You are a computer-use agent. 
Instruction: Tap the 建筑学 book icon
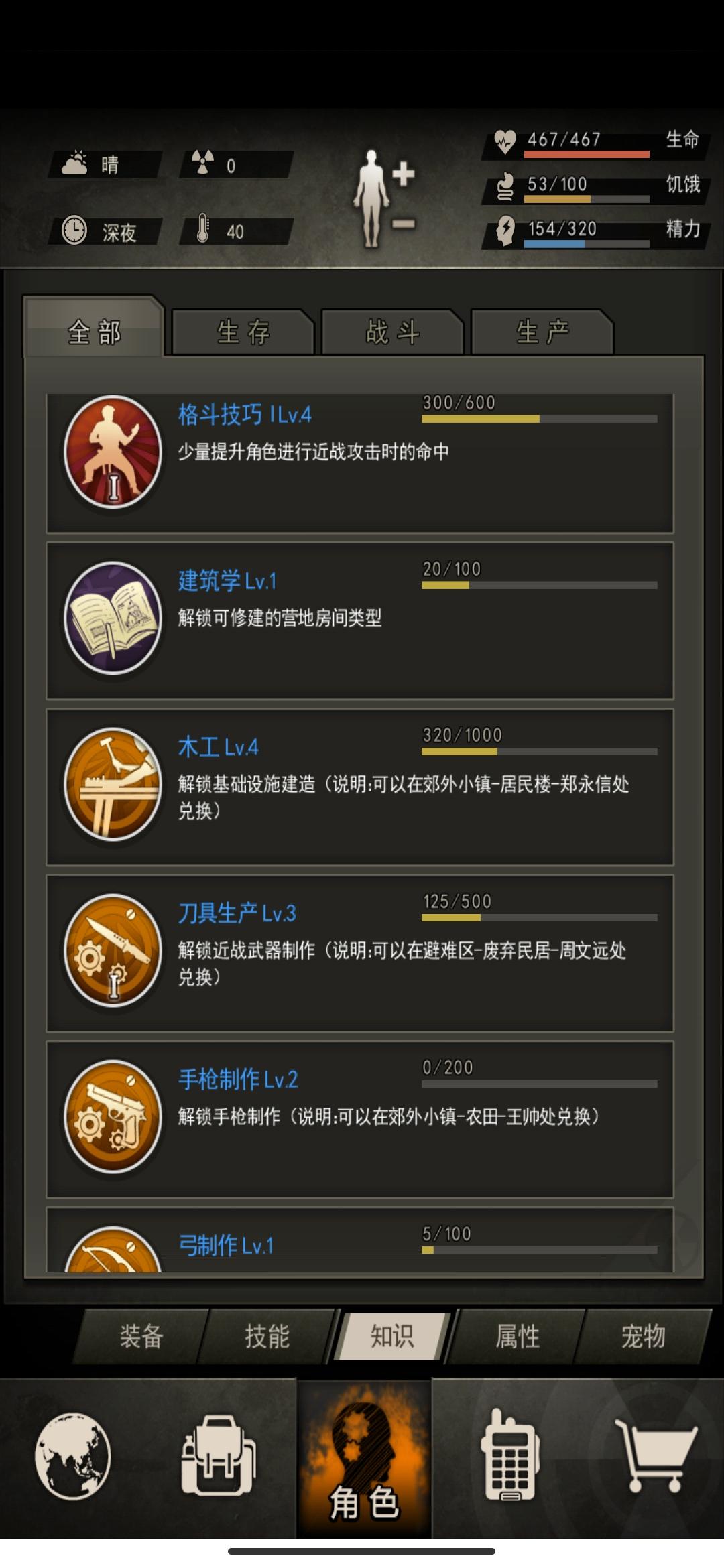coord(113,617)
